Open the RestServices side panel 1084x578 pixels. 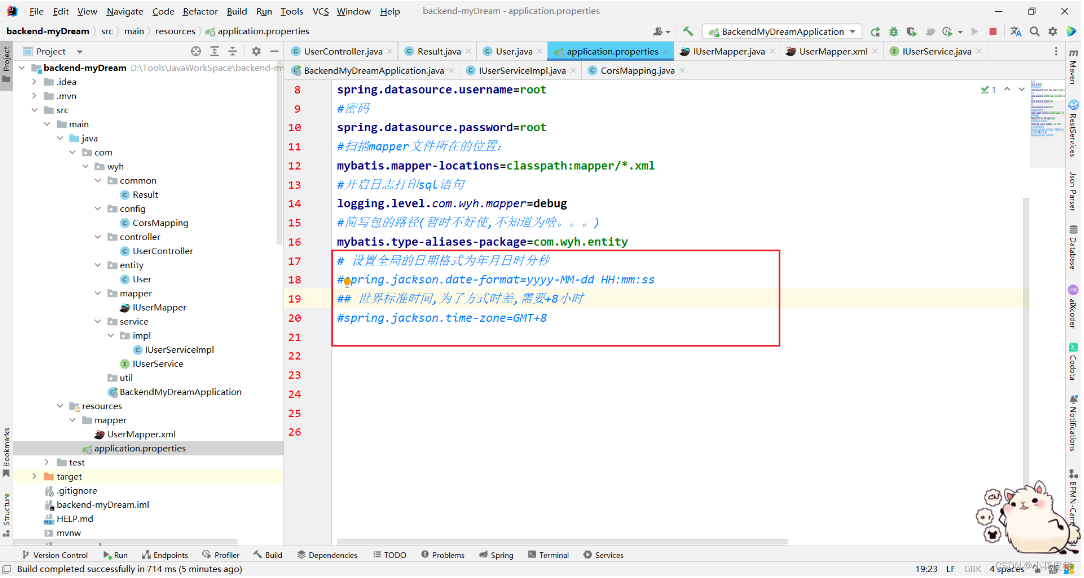pos(1073,128)
